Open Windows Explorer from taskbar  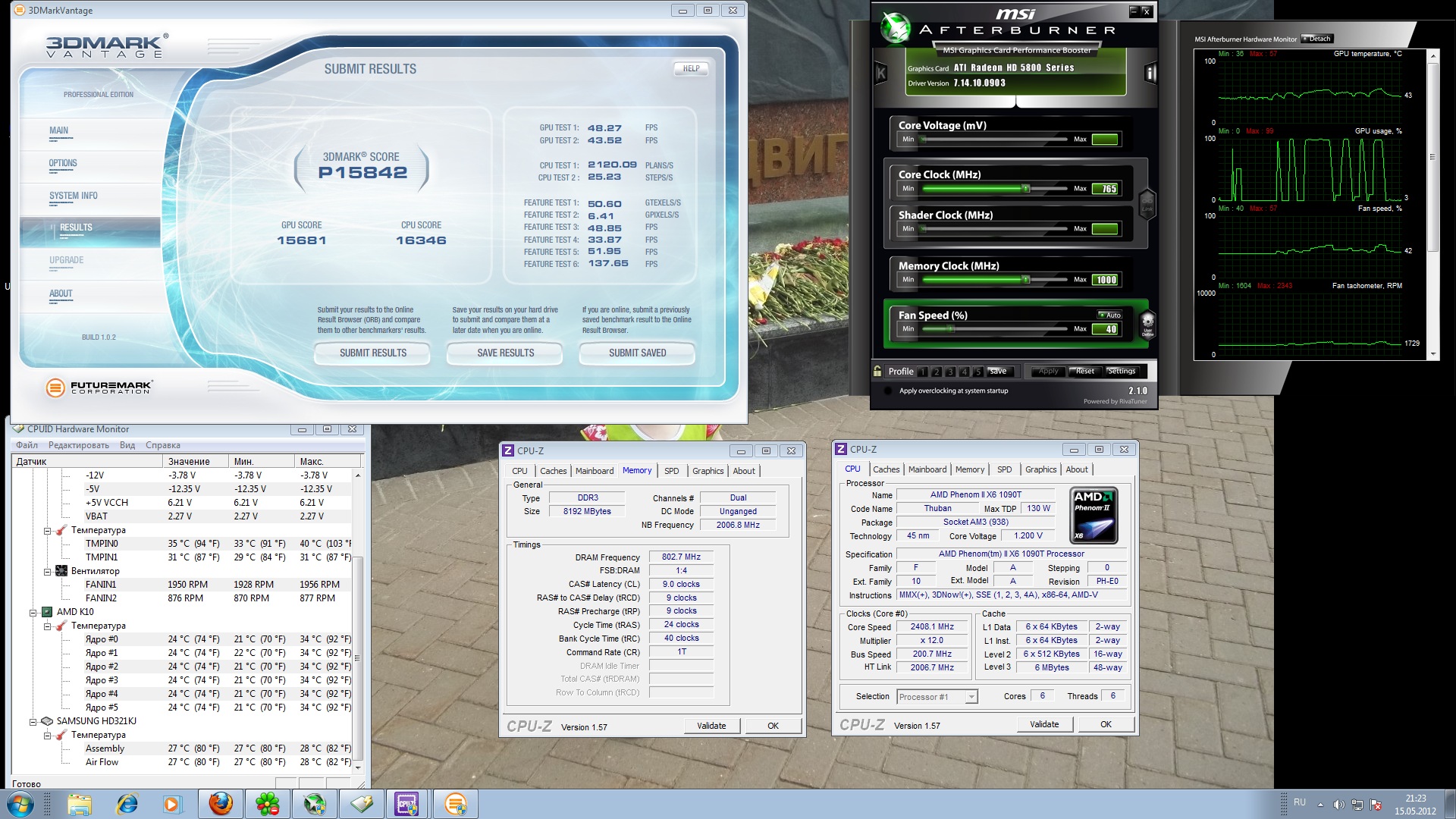[x=79, y=804]
